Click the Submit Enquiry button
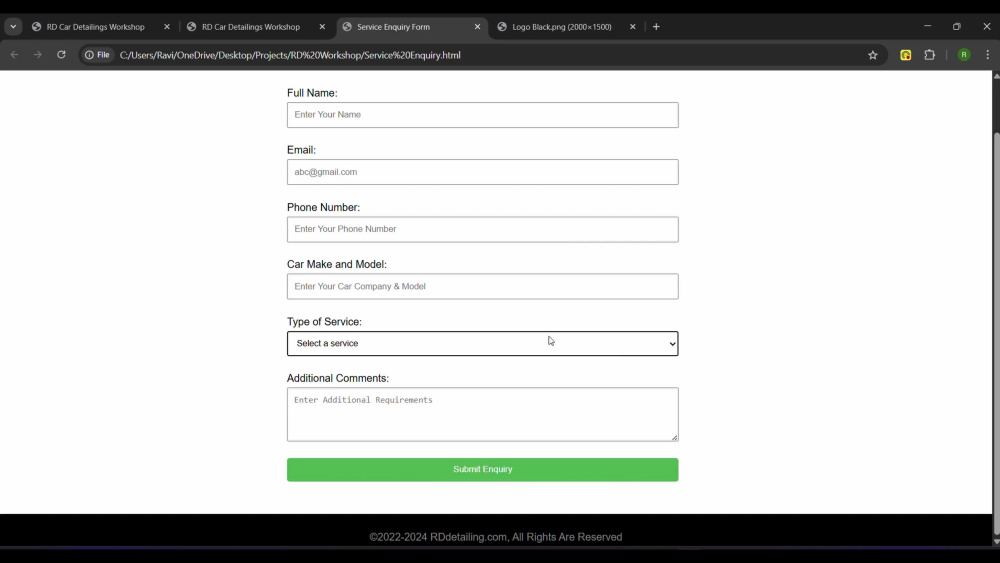This screenshot has width=1000, height=563. [483, 470]
